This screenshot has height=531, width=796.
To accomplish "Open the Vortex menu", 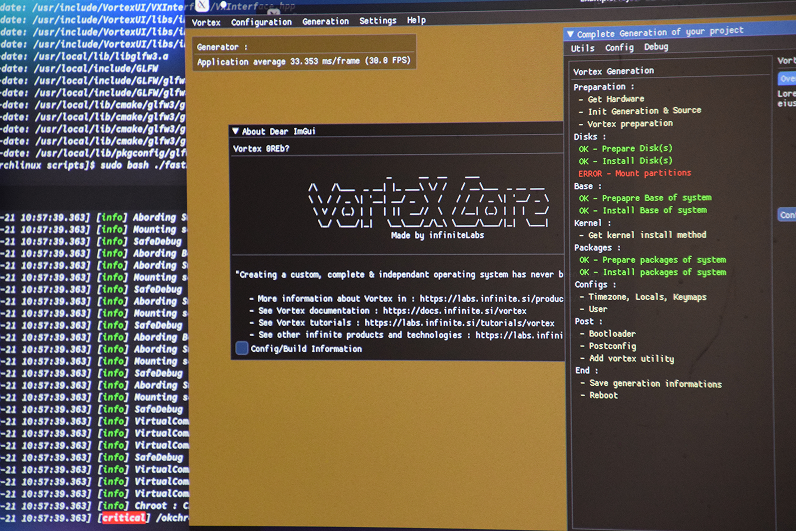I will 206,22.
